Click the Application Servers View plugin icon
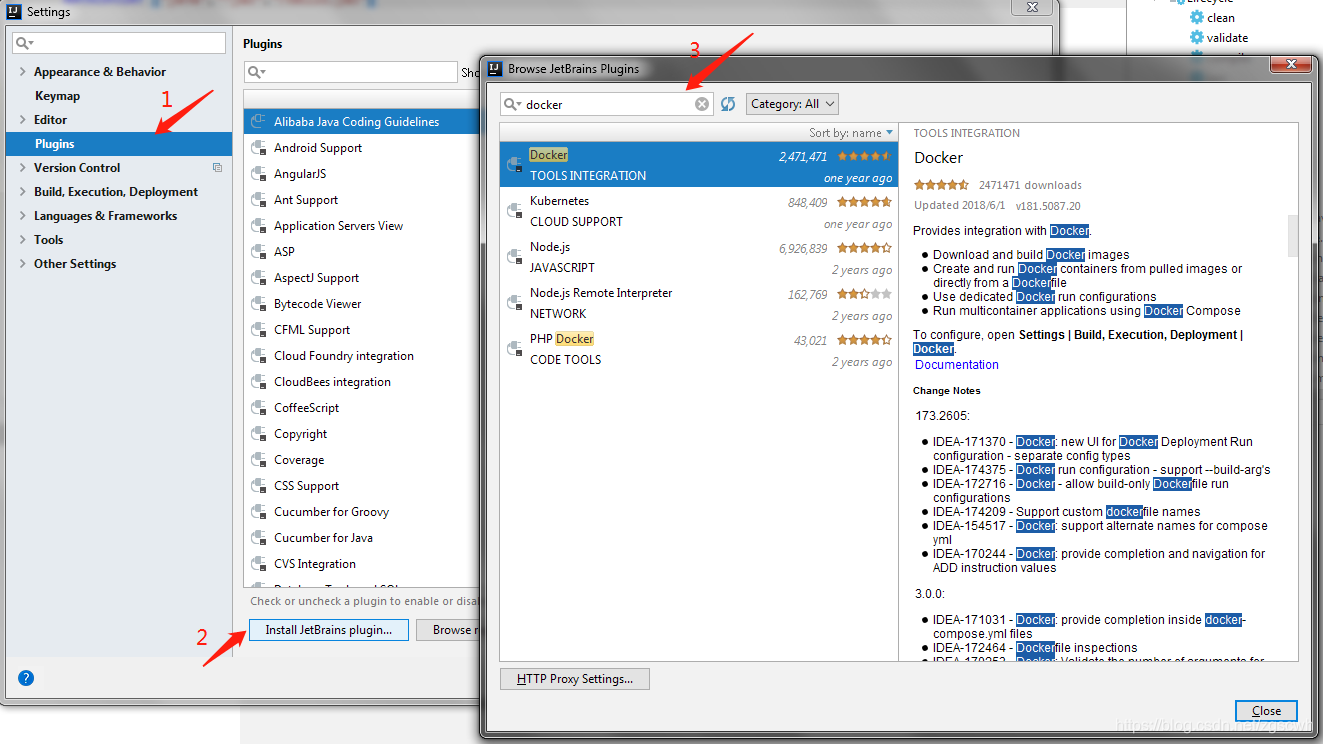This screenshot has height=744, width=1323. [x=258, y=226]
